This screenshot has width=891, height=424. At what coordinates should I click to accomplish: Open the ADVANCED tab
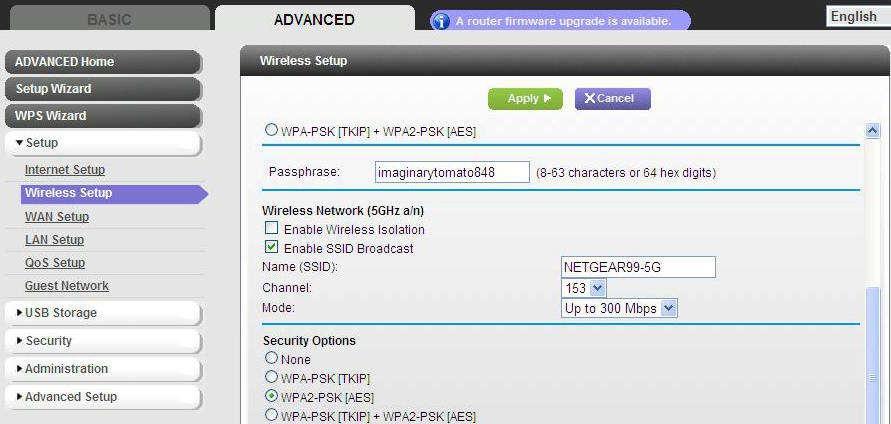[314, 19]
